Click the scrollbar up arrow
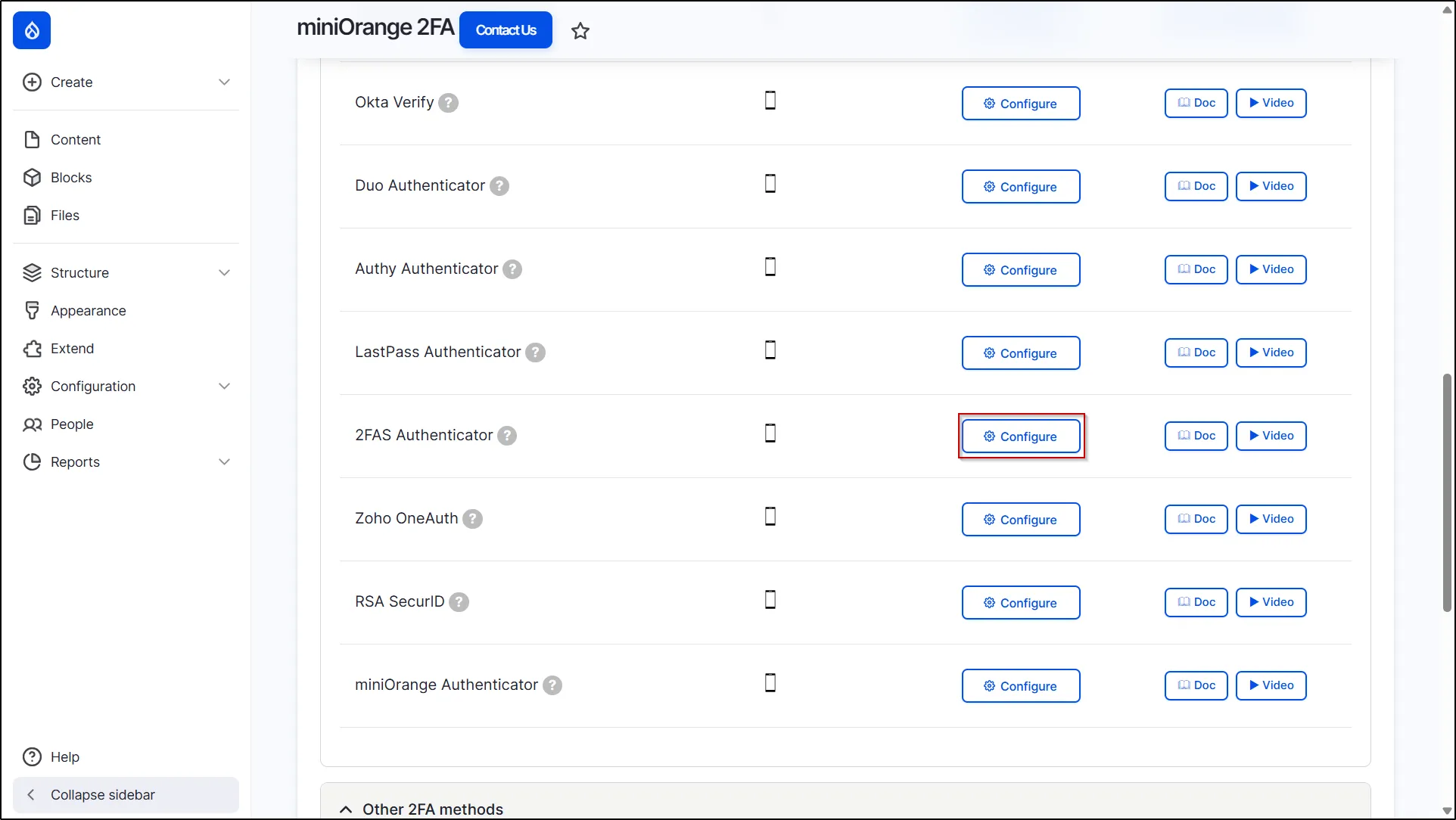This screenshot has height=820, width=1456. click(1447, 10)
